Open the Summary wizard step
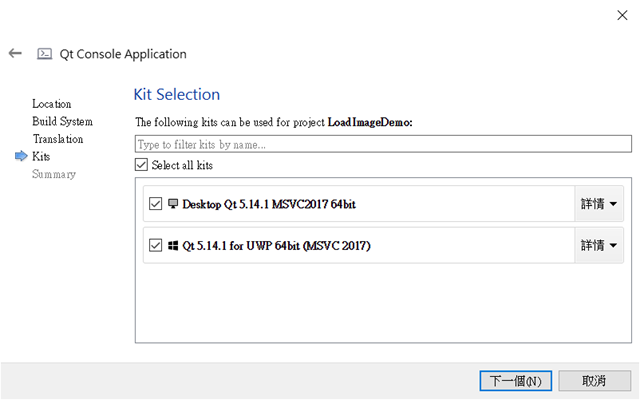 tap(54, 174)
